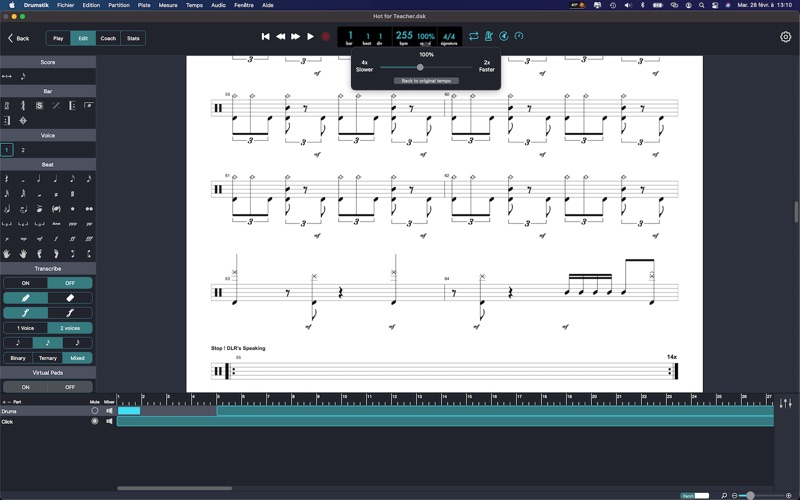Click the zoom slider at the bottom right
The image size is (800, 500).
750,495
